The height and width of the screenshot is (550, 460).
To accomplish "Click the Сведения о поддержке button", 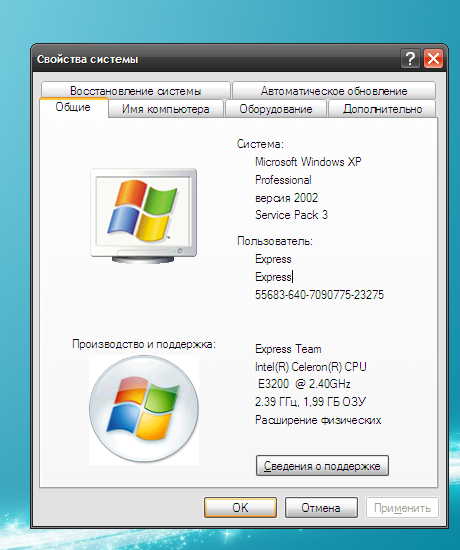I will pos(322,466).
